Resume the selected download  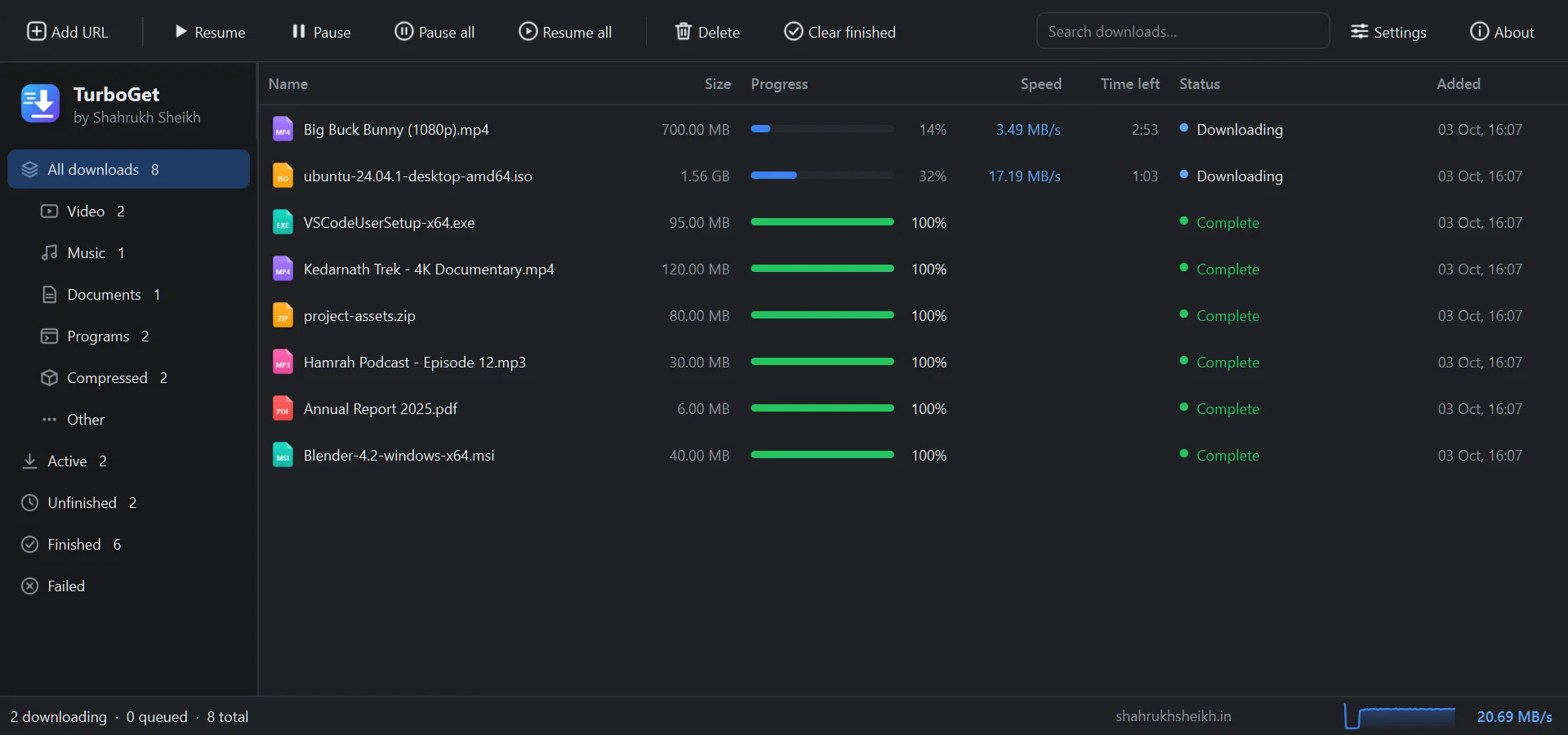click(210, 32)
